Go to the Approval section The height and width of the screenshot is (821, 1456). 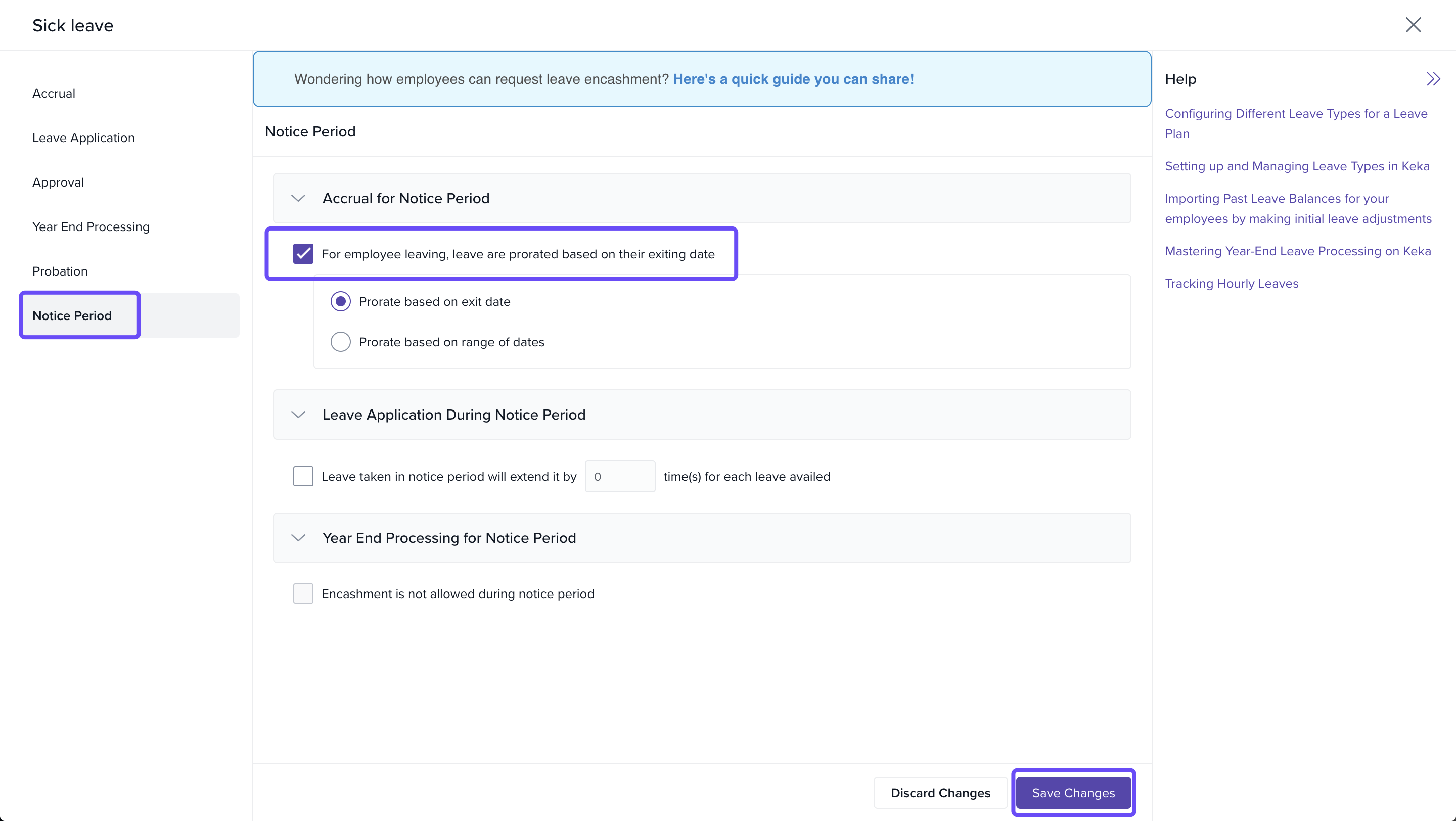(58, 183)
